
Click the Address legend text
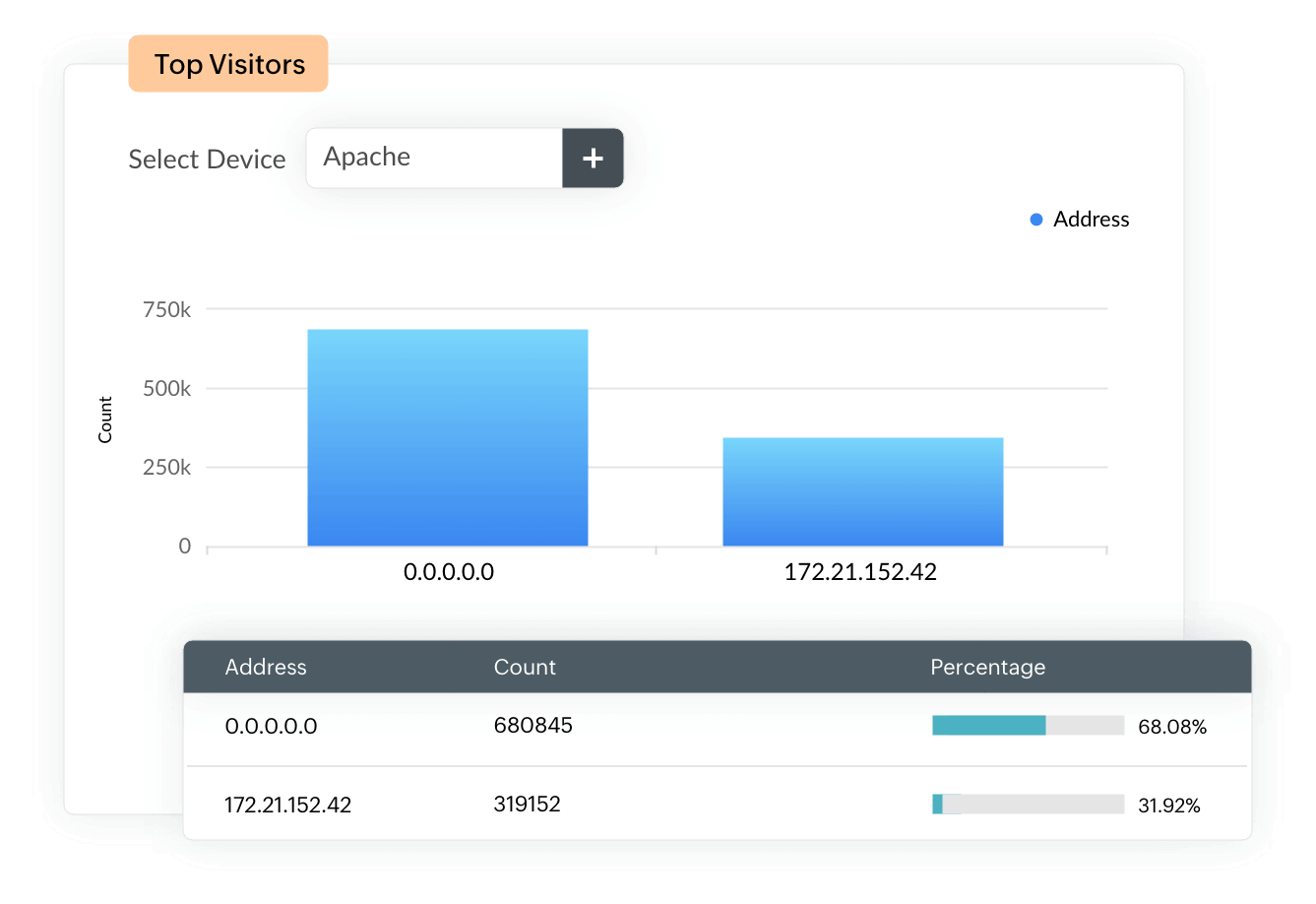1091,220
